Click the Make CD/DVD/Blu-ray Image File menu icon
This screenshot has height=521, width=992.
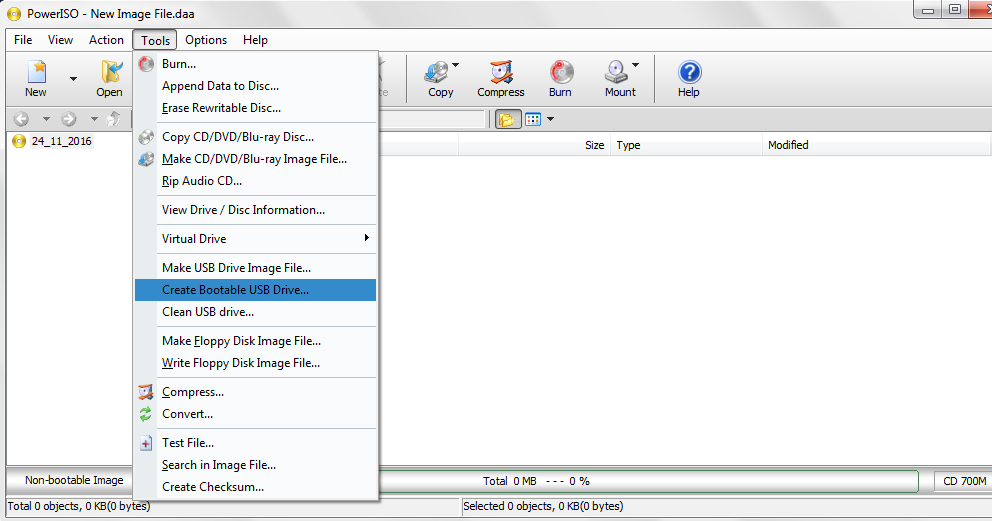pyautogui.click(x=146, y=159)
